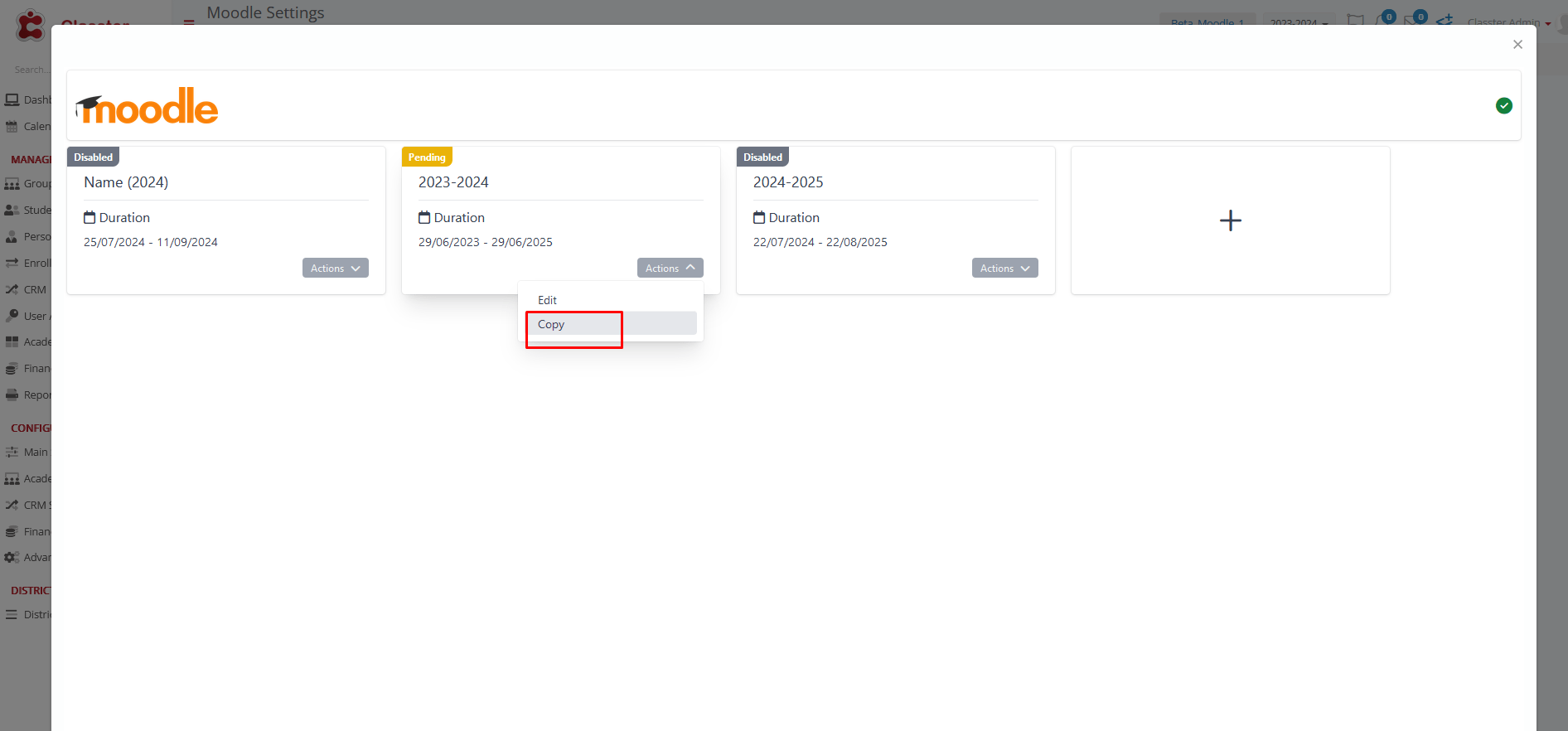Click Duration label on 2023-2024 card
Screen dimensions: 1568x731
[459, 218]
